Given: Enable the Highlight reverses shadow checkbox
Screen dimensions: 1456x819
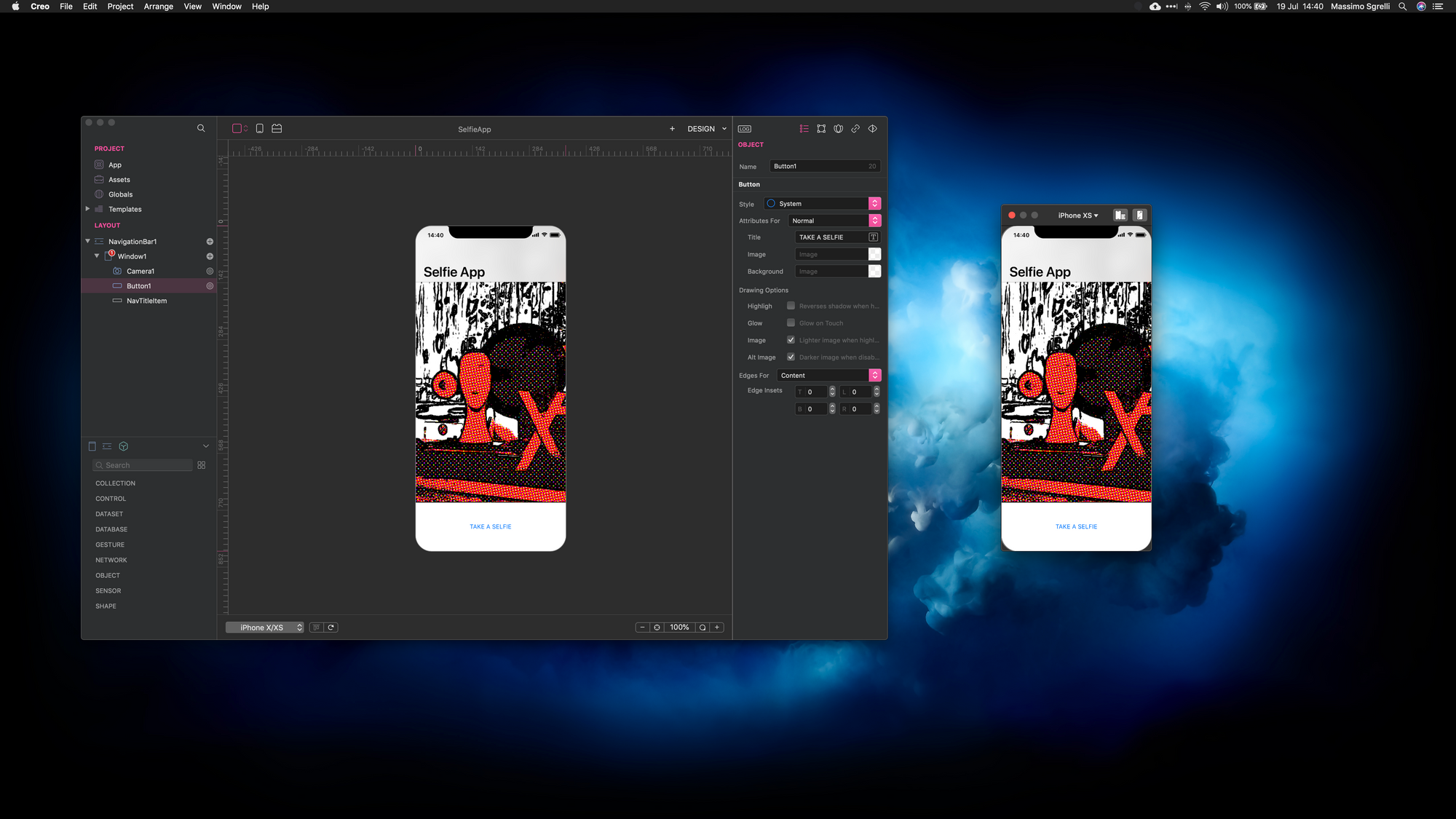Looking at the screenshot, I should [x=791, y=306].
